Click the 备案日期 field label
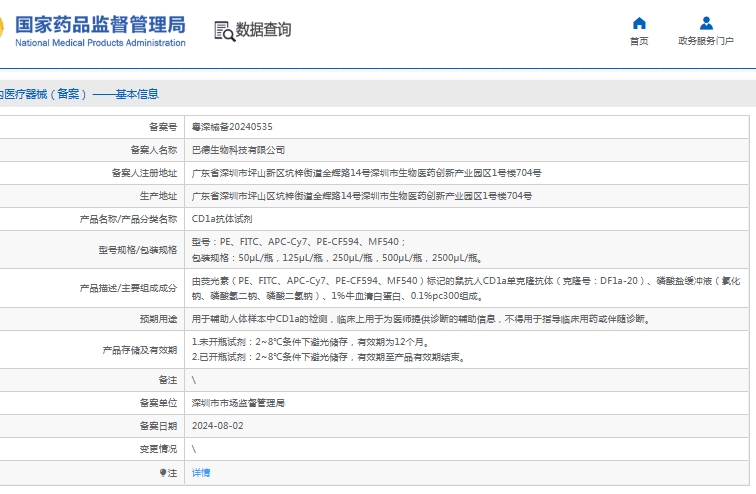Viewport: 756px width, 494px height. [159, 426]
